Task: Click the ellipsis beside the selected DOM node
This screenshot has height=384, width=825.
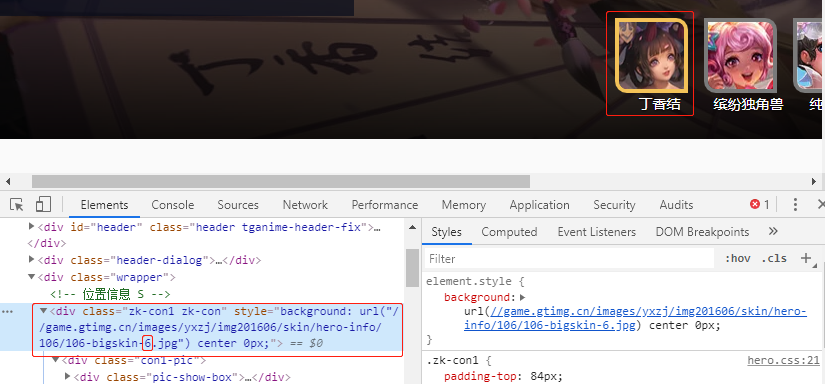Action: point(7,312)
